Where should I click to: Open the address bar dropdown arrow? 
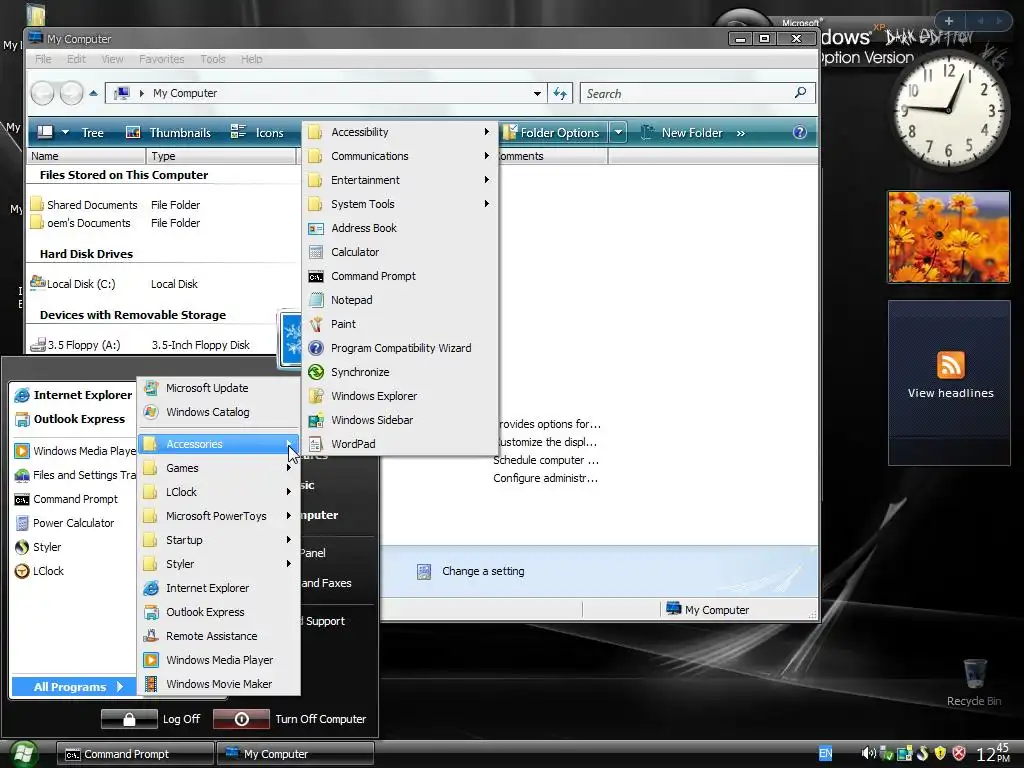pos(537,93)
